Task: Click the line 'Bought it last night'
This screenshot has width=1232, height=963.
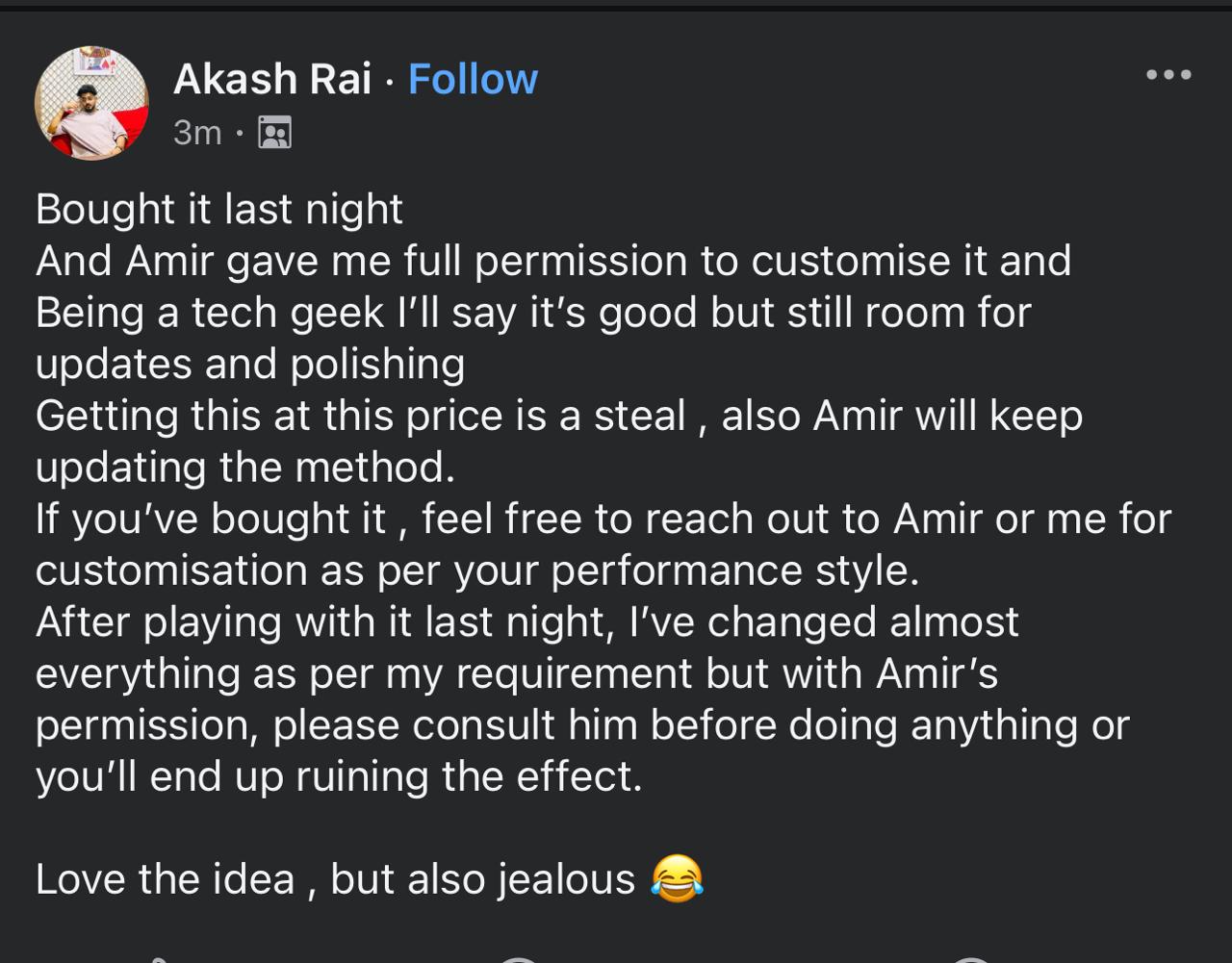Action: (219, 210)
